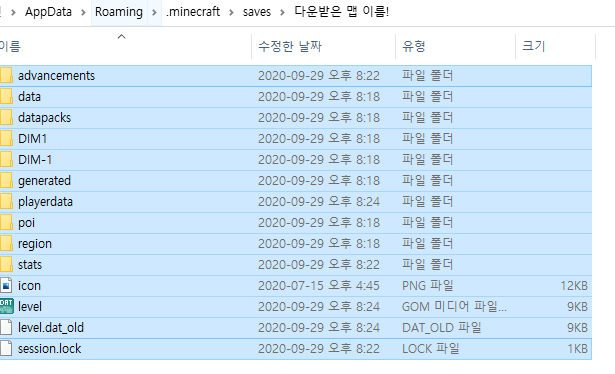Image resolution: width=615 pixels, height=374 pixels.
Task: Click 다운받은 맵 이름! in the breadcrumb
Action: coord(342,12)
